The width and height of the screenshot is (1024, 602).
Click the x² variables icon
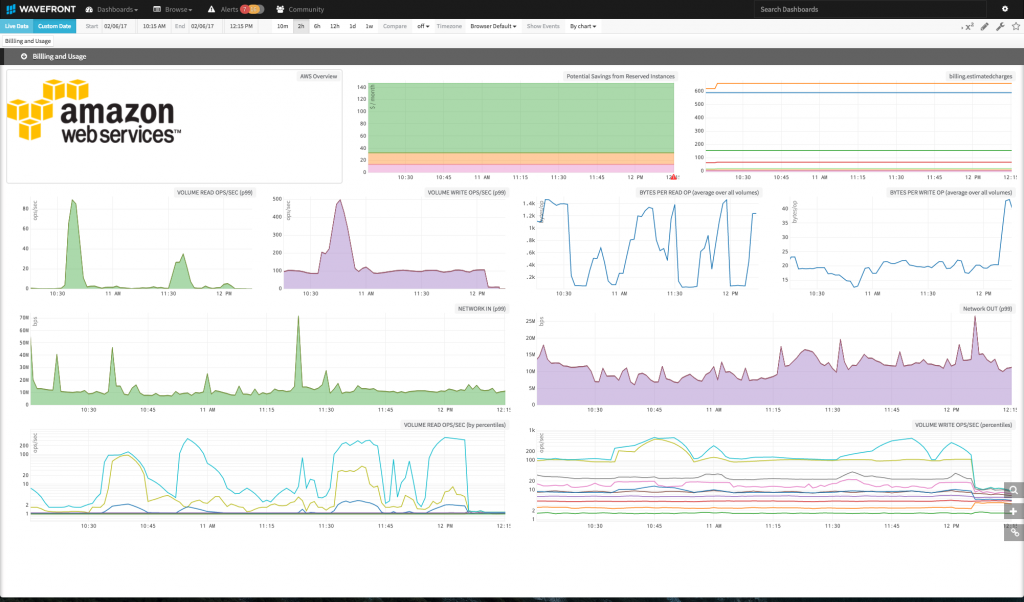click(x=967, y=26)
